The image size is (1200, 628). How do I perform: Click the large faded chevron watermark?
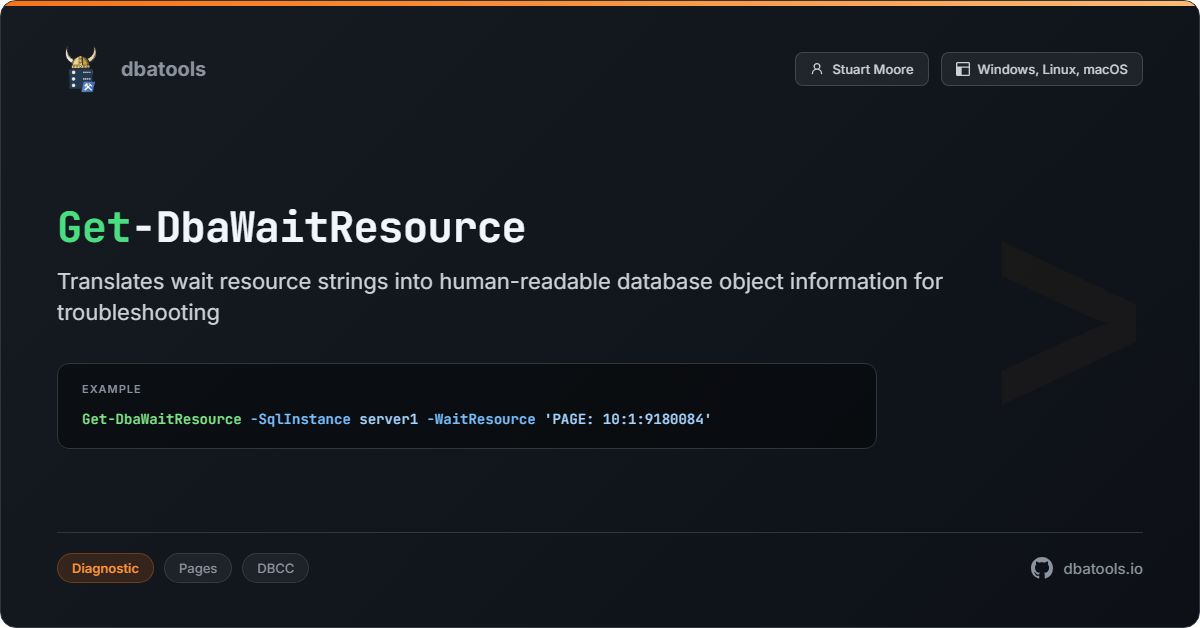coord(1068,323)
